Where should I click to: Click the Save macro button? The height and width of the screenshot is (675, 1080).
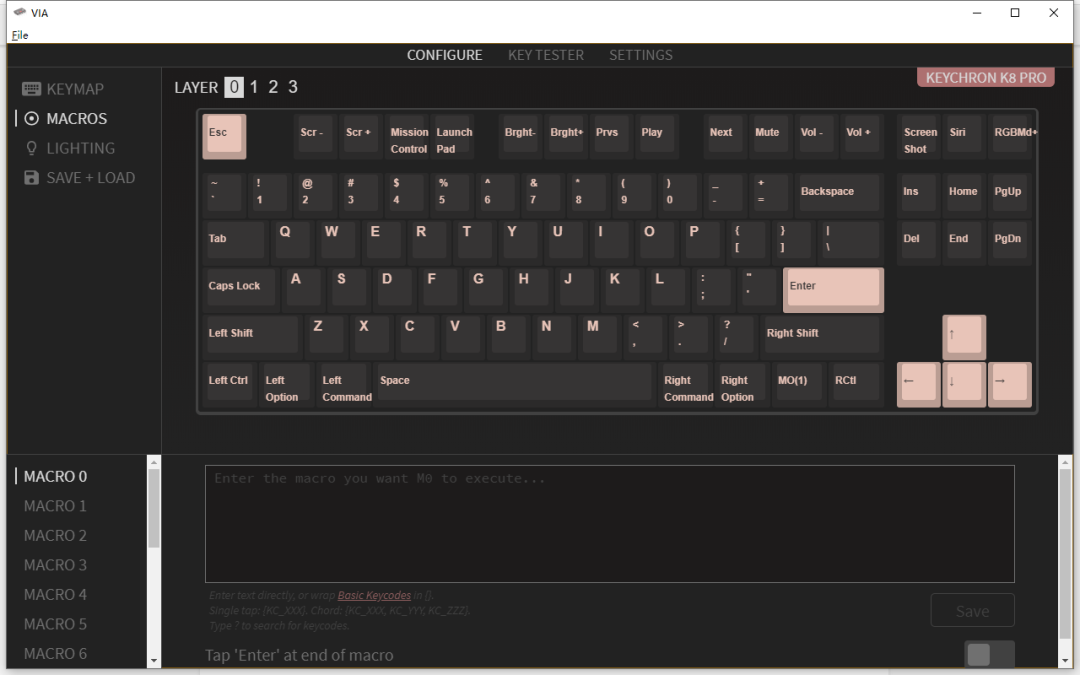(972, 610)
